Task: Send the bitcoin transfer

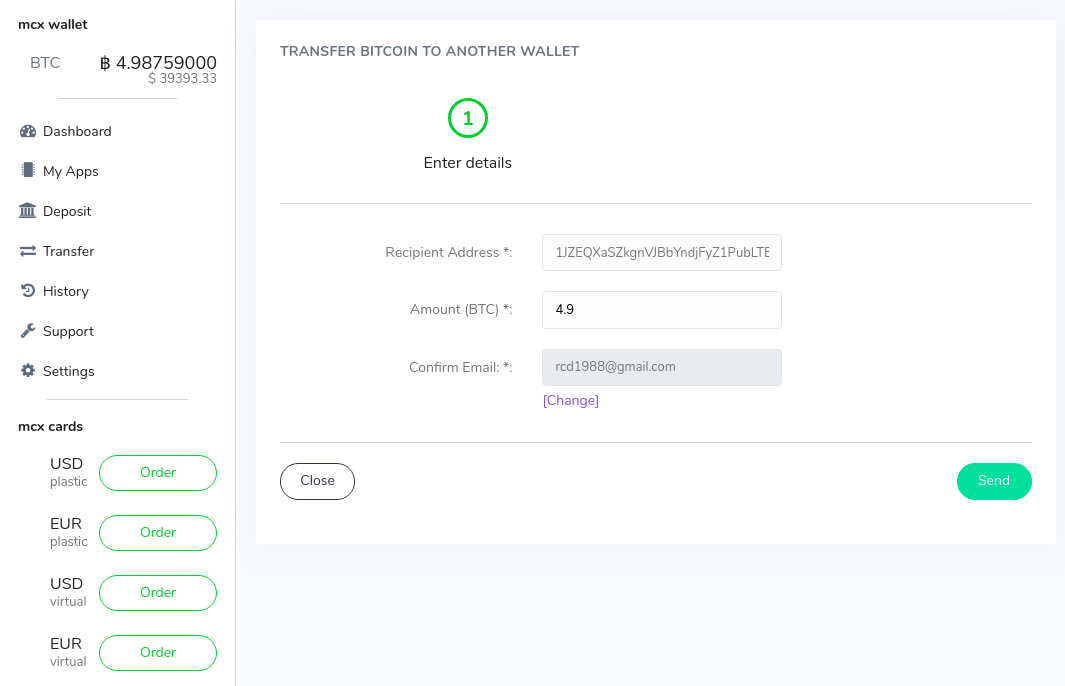Action: click(x=994, y=481)
